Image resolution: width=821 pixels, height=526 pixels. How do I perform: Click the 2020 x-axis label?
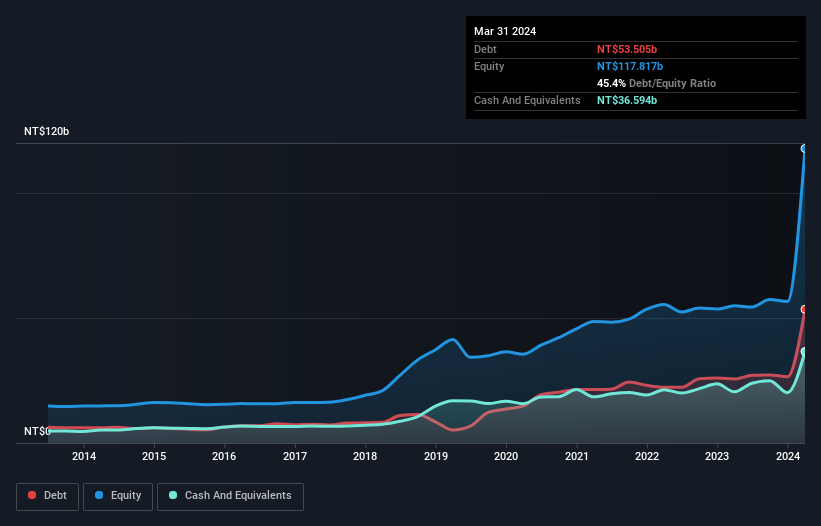point(506,456)
